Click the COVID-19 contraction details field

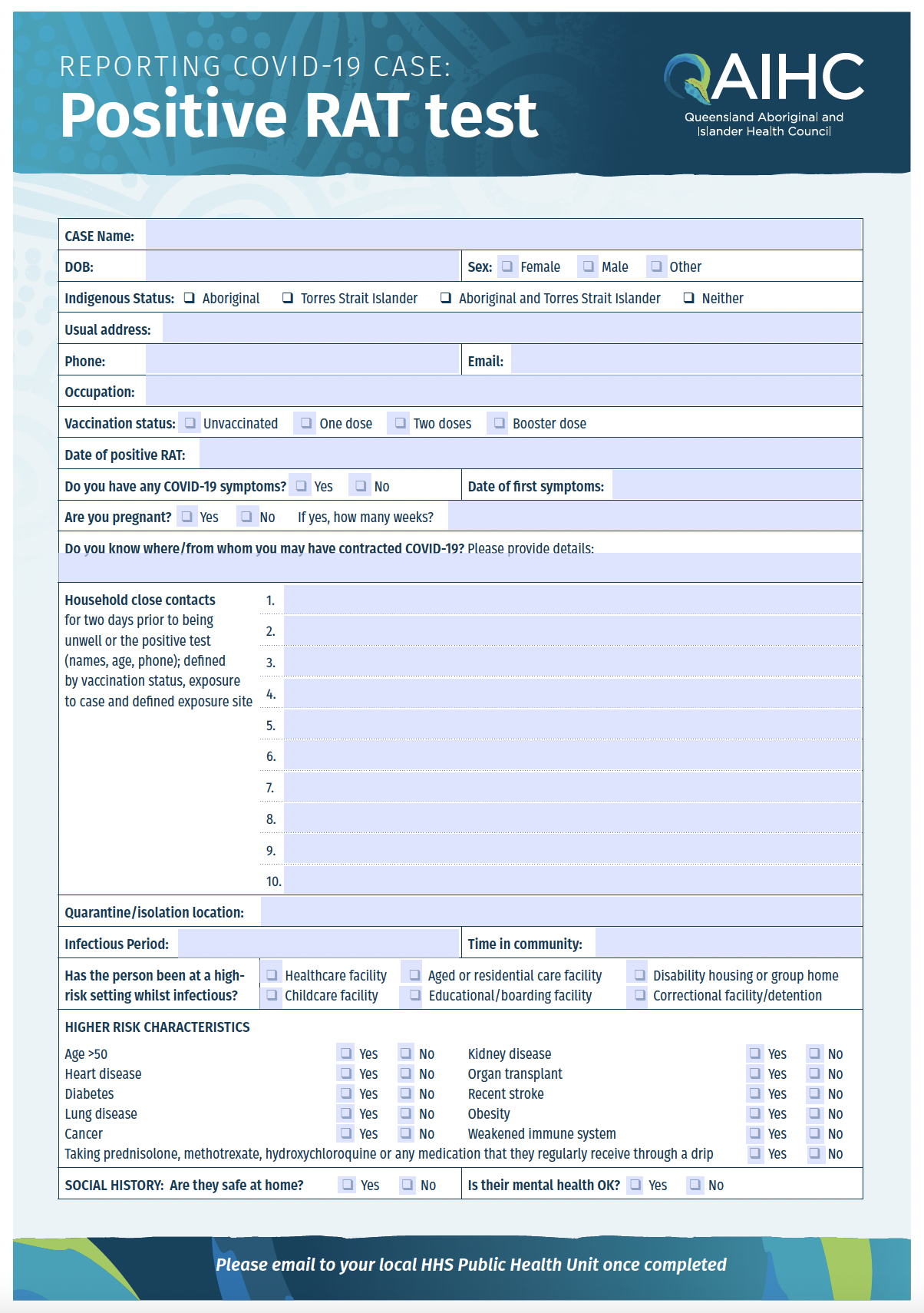pos(460,567)
